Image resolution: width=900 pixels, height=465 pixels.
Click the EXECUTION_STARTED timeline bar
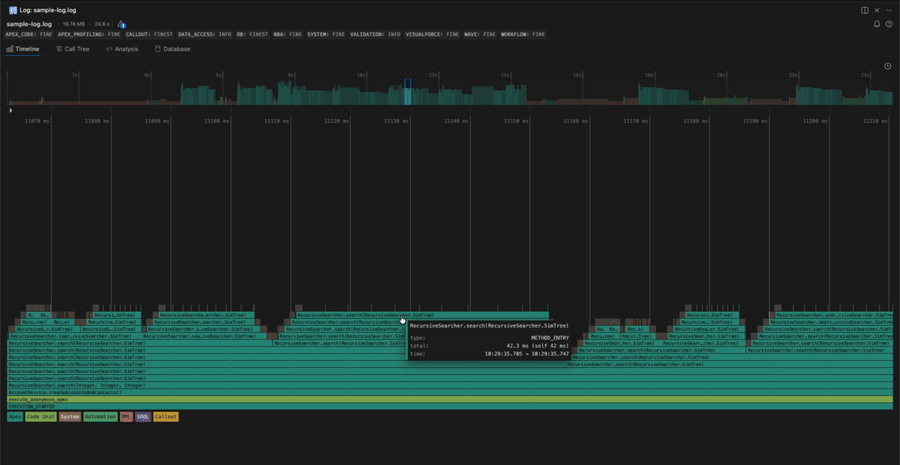pos(450,406)
